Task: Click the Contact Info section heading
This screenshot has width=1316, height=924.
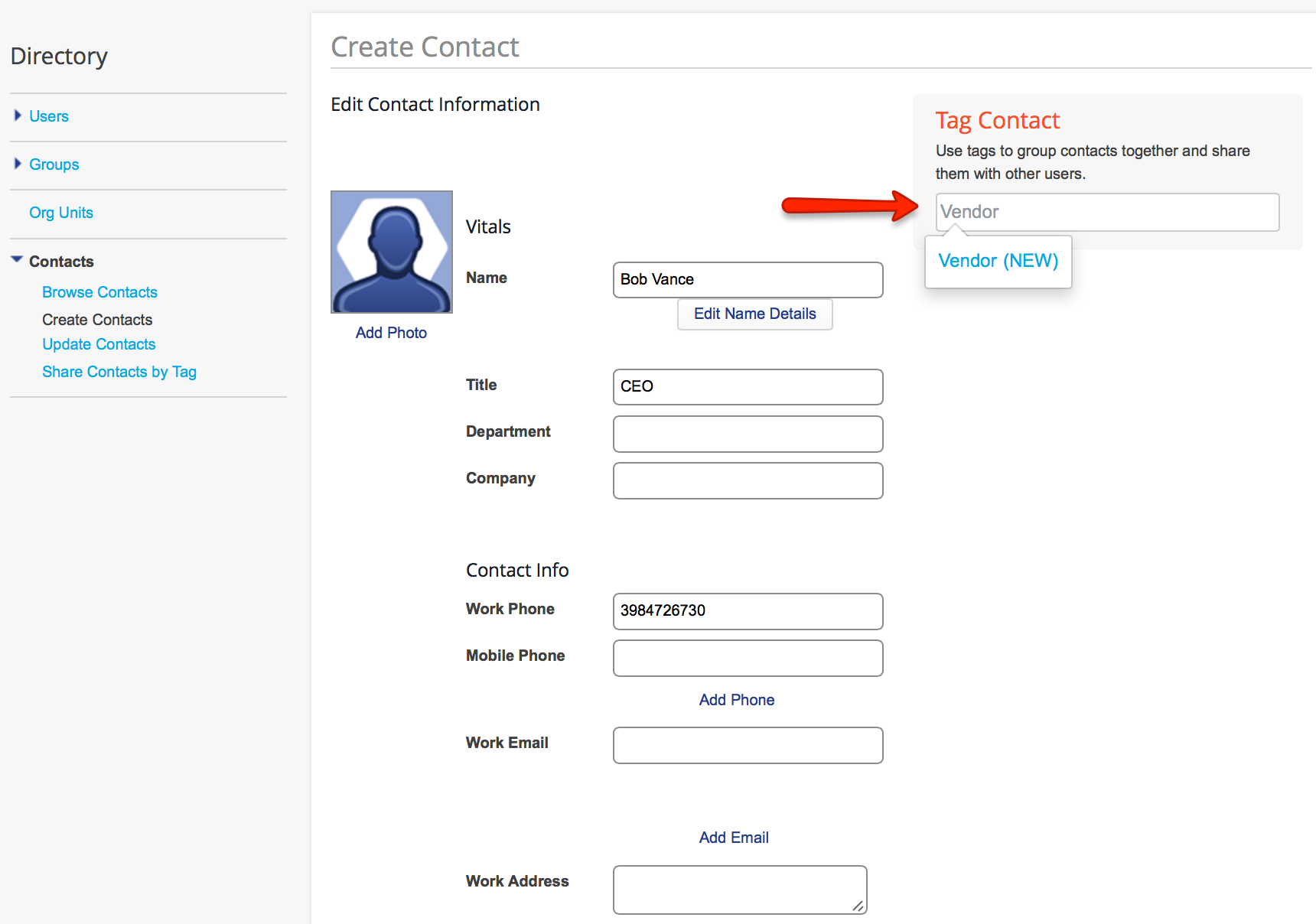Action: click(x=517, y=570)
